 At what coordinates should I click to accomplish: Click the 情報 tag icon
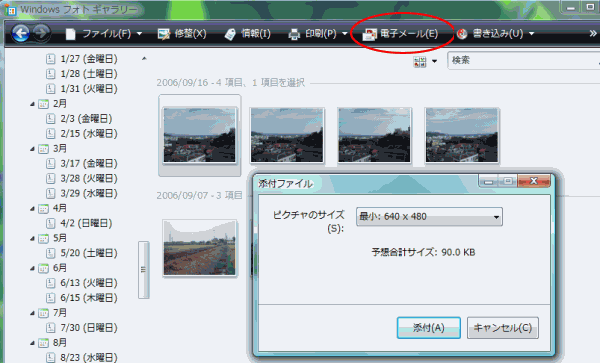[x=230, y=34]
